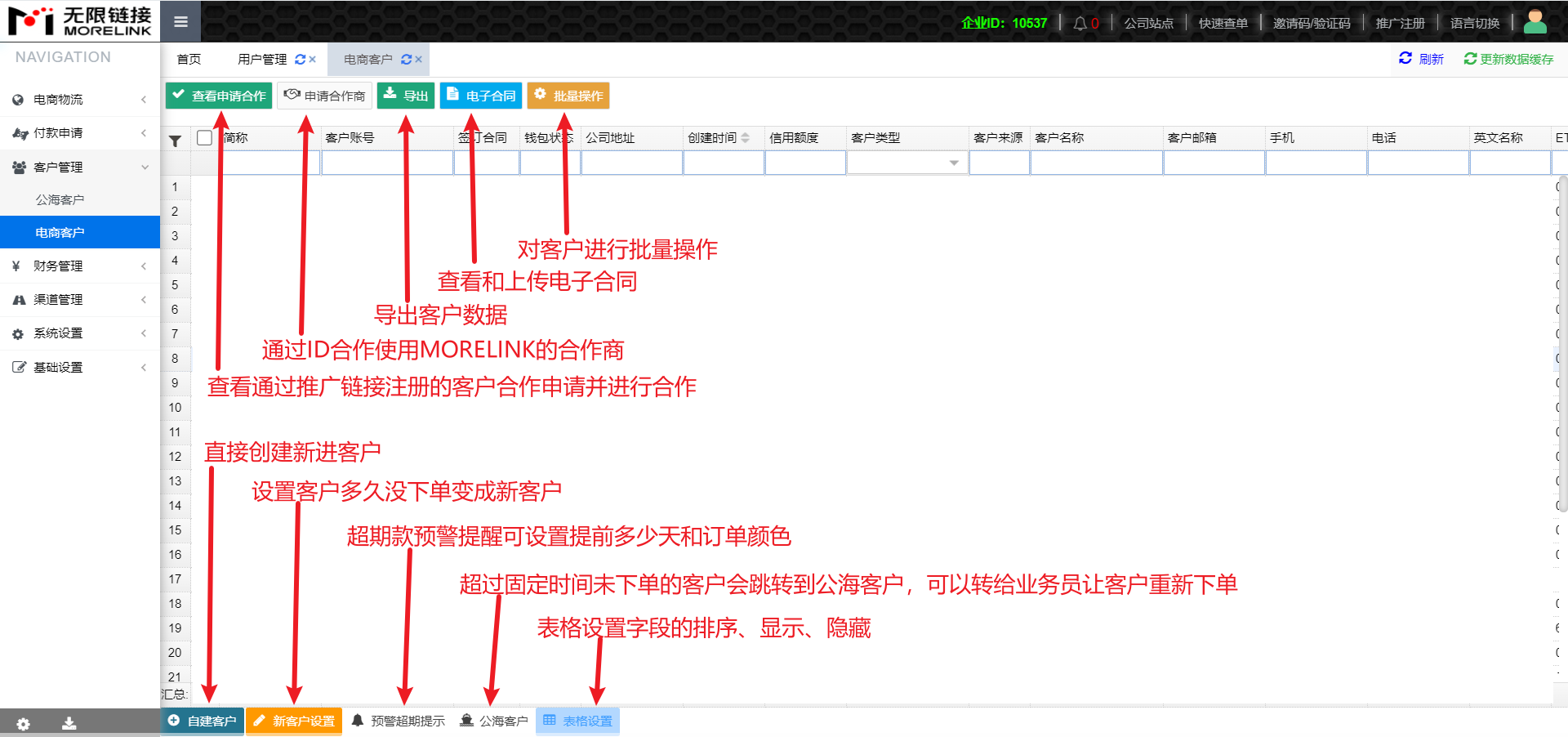This screenshot has height=737, width=1568.
Task: Click the user avatar icon
Action: pos(1535,22)
